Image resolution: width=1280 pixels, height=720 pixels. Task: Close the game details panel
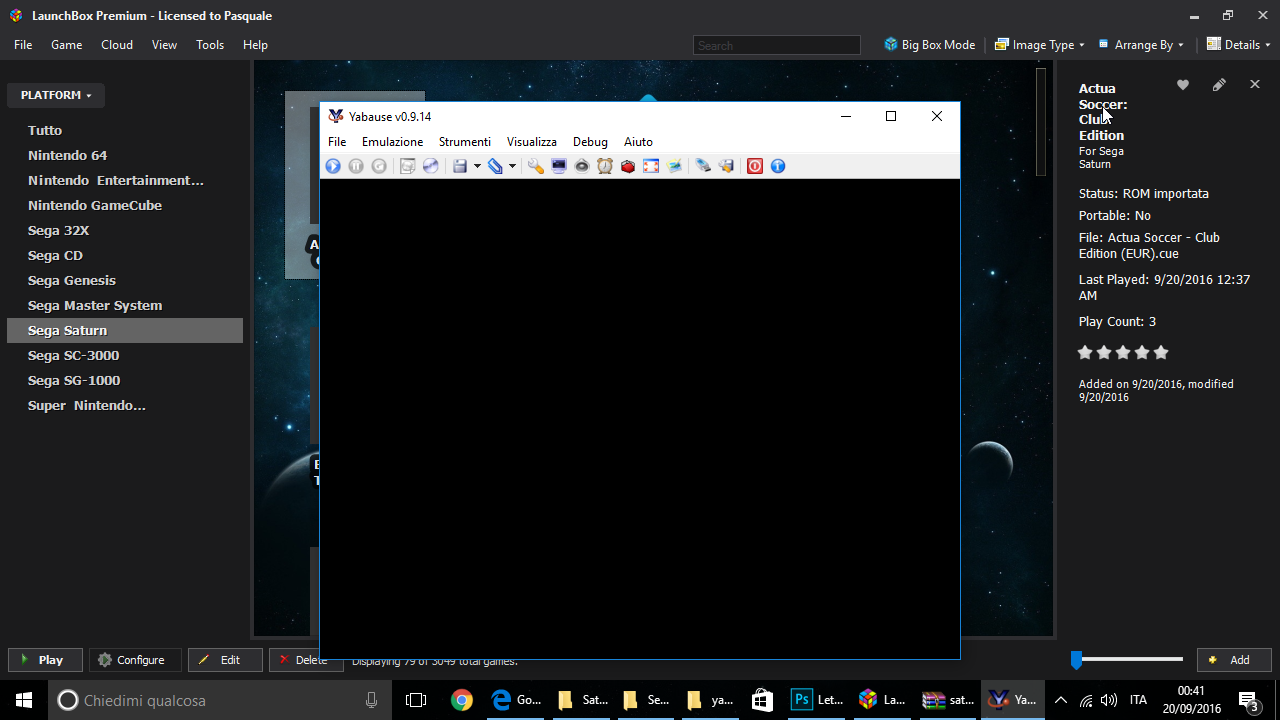(x=1255, y=85)
